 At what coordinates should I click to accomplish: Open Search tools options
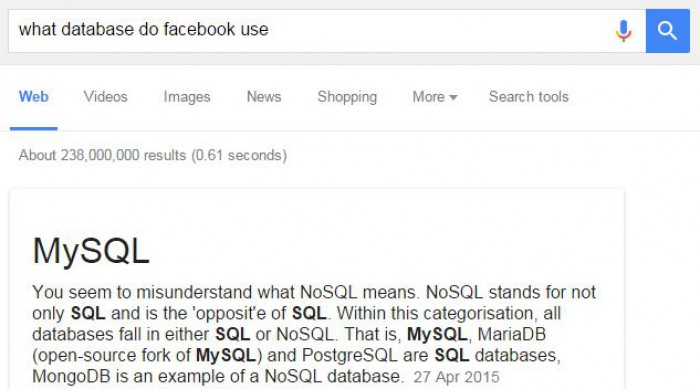click(529, 96)
